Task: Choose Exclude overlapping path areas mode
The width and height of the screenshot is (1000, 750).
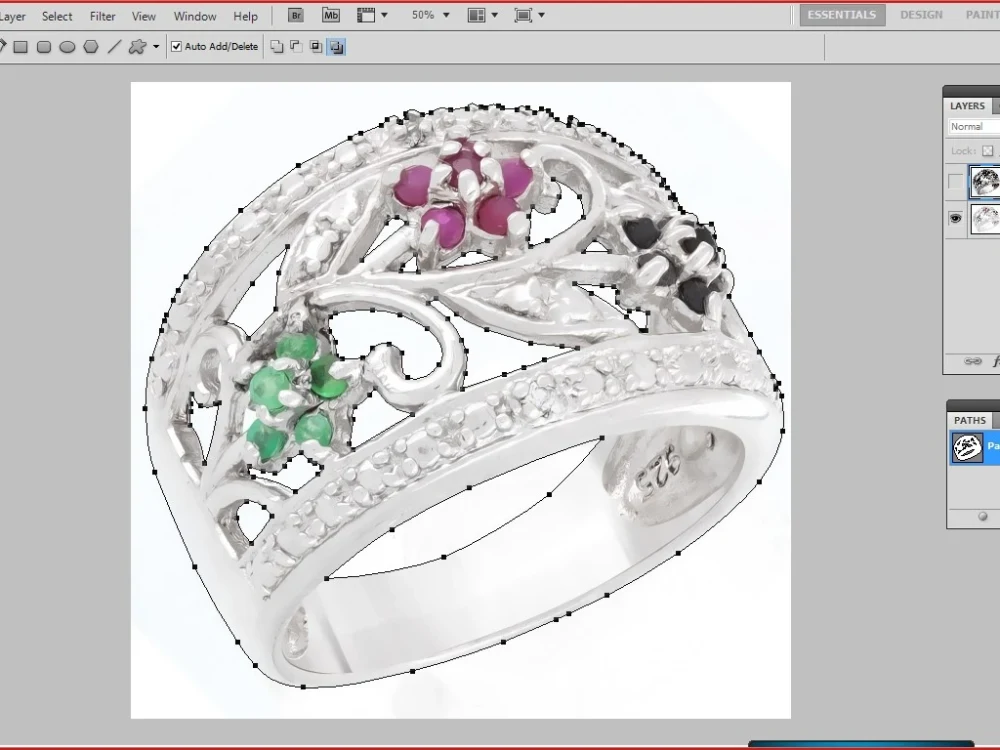Action: pos(336,47)
